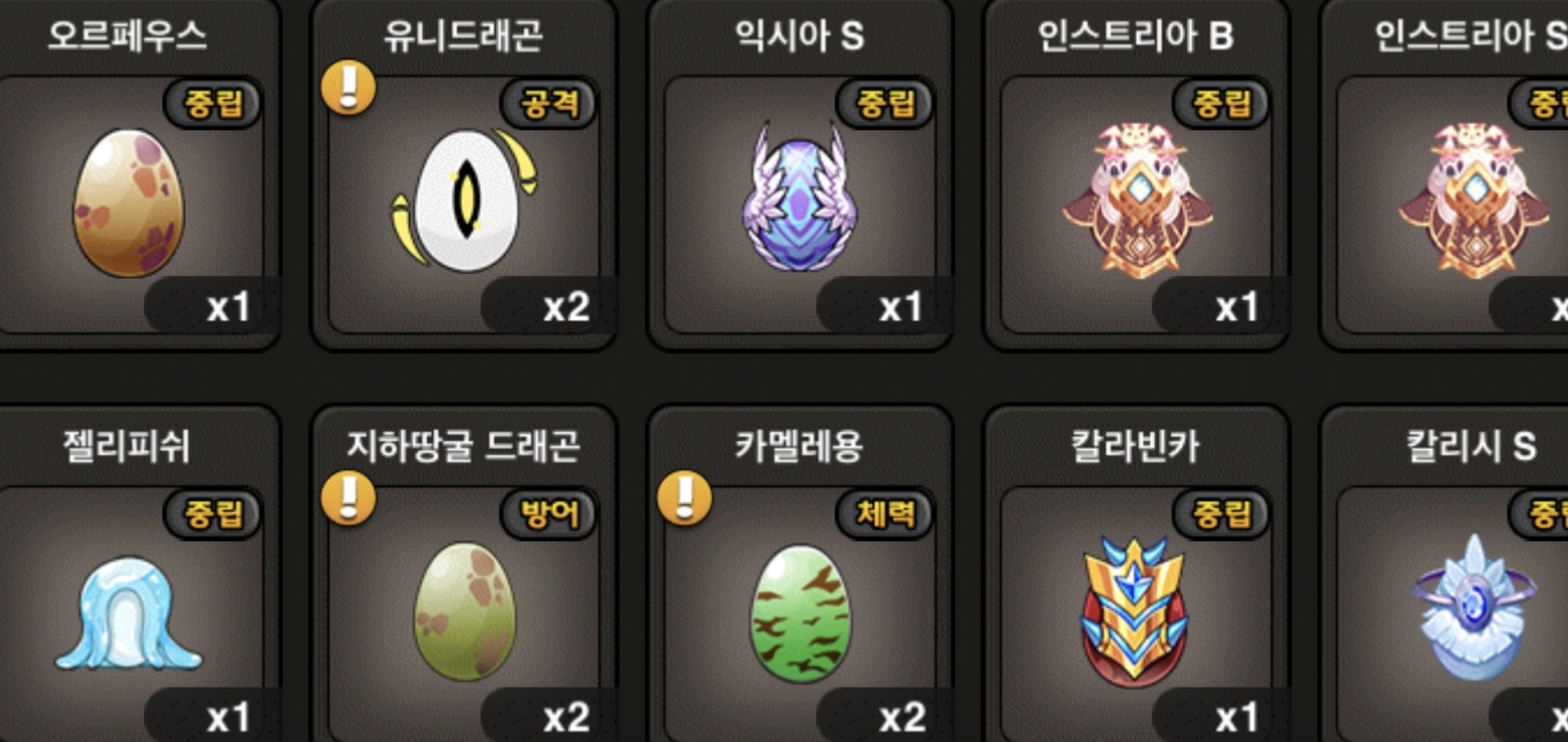
Task: Click the 공격 tag on 유니드래곤
Action: [550, 102]
